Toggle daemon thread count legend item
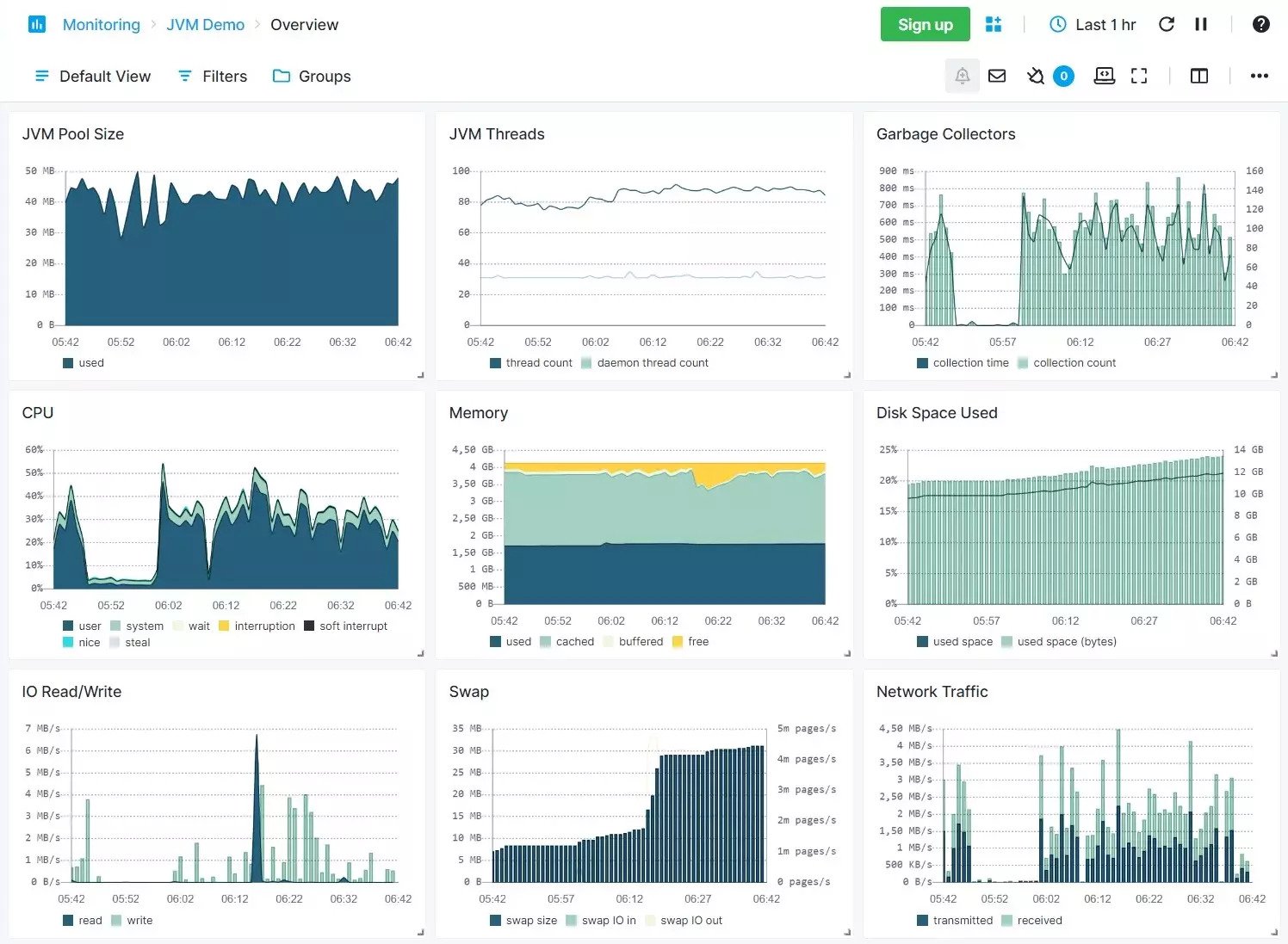 click(x=645, y=363)
